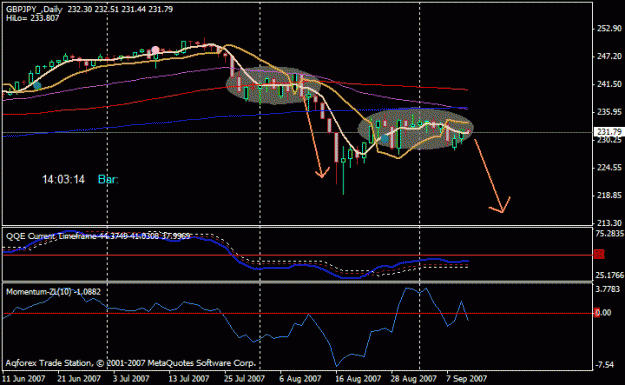The image size is (625, 385).
Task: Select the 25.1766 QQE scale value
Action: tap(609, 275)
